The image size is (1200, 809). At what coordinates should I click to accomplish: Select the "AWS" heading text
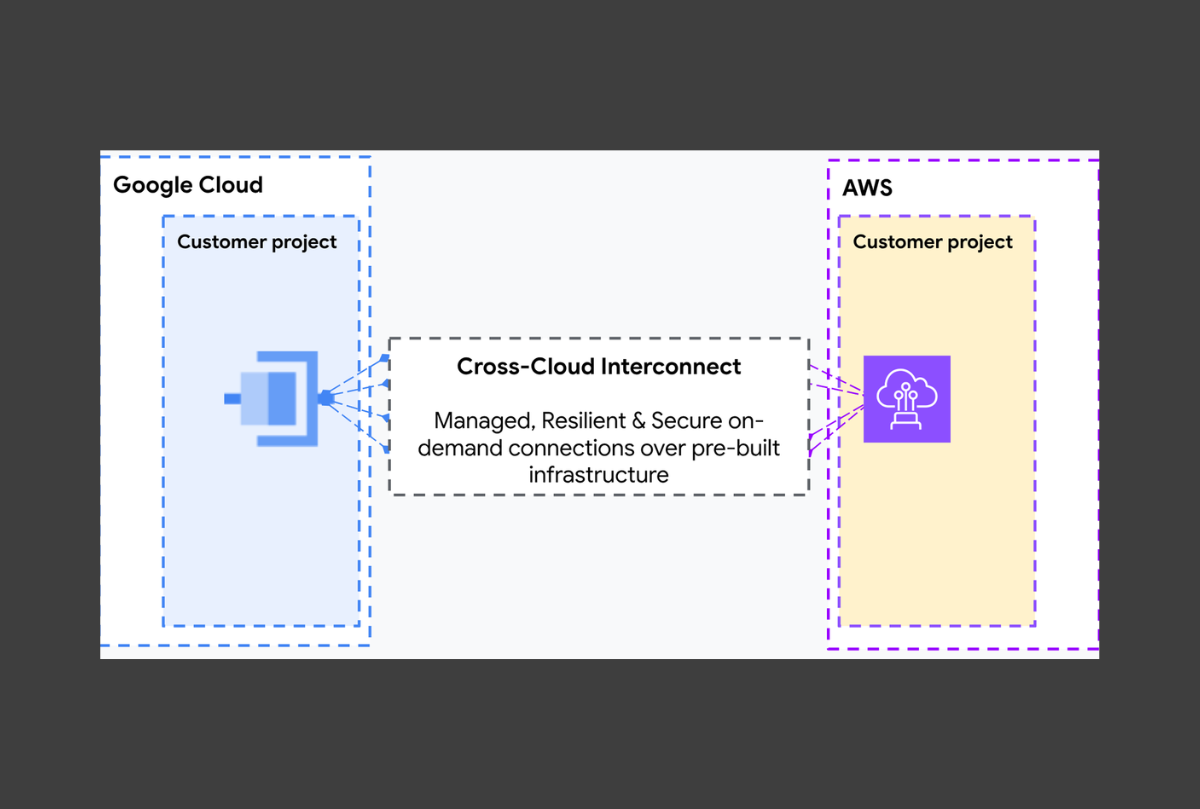tap(867, 188)
